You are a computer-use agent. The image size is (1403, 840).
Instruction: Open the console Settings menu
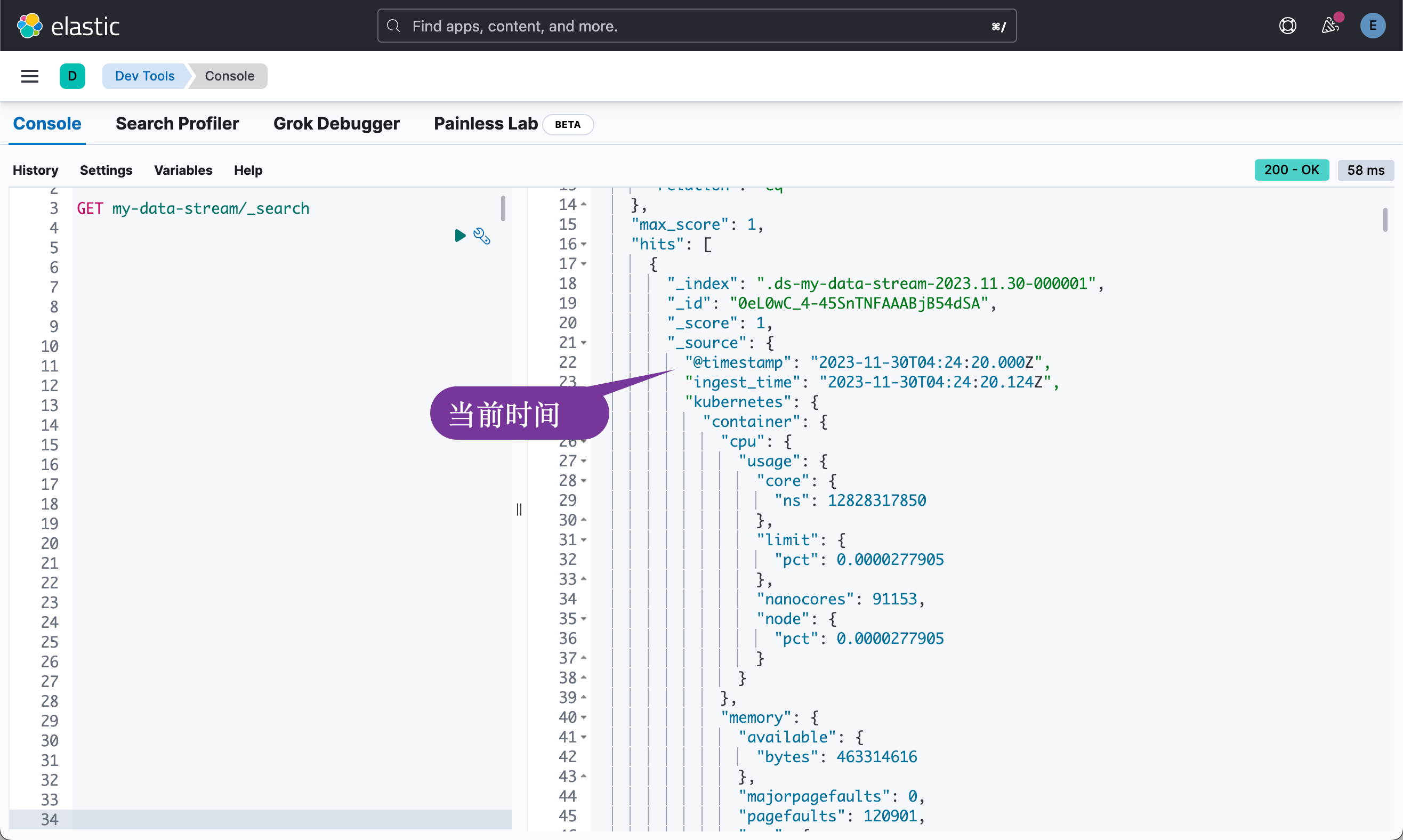106,170
